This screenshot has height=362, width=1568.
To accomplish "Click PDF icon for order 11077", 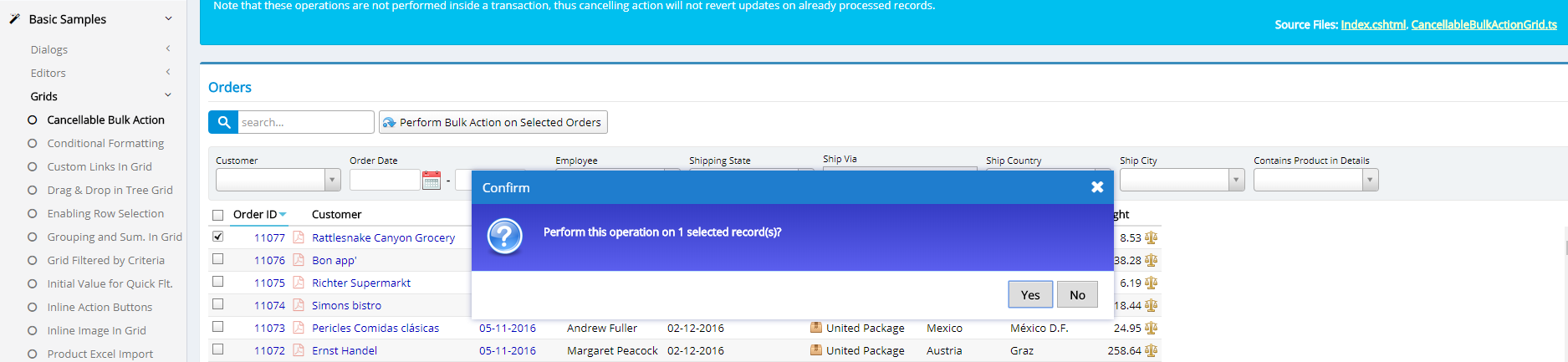I will point(299,237).
